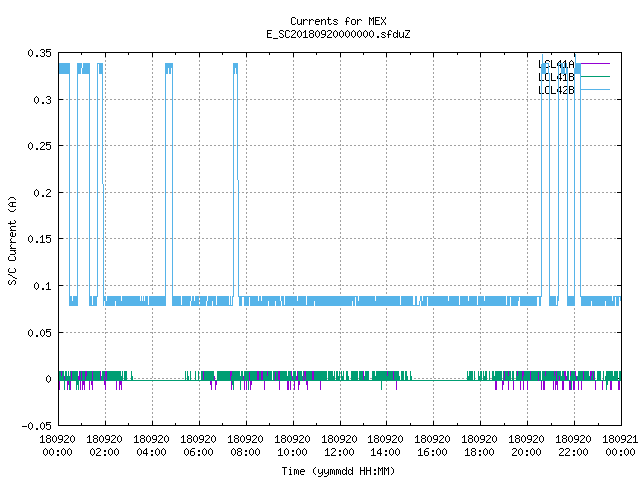Select the LCL41A legend label
The height and width of the screenshot is (480, 640).
pyautogui.click(x=556, y=64)
